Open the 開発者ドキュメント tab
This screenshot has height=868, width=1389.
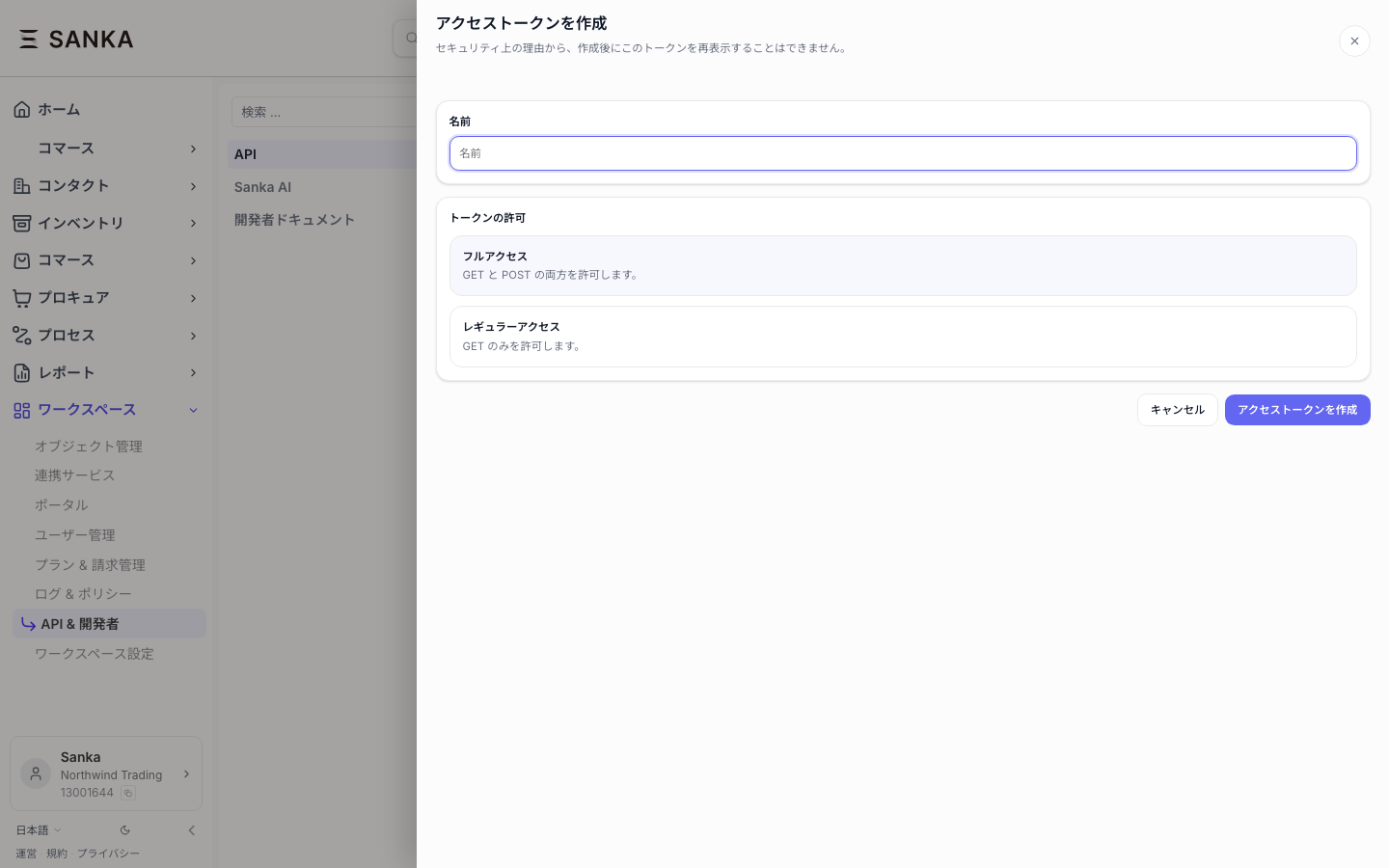pos(294,220)
